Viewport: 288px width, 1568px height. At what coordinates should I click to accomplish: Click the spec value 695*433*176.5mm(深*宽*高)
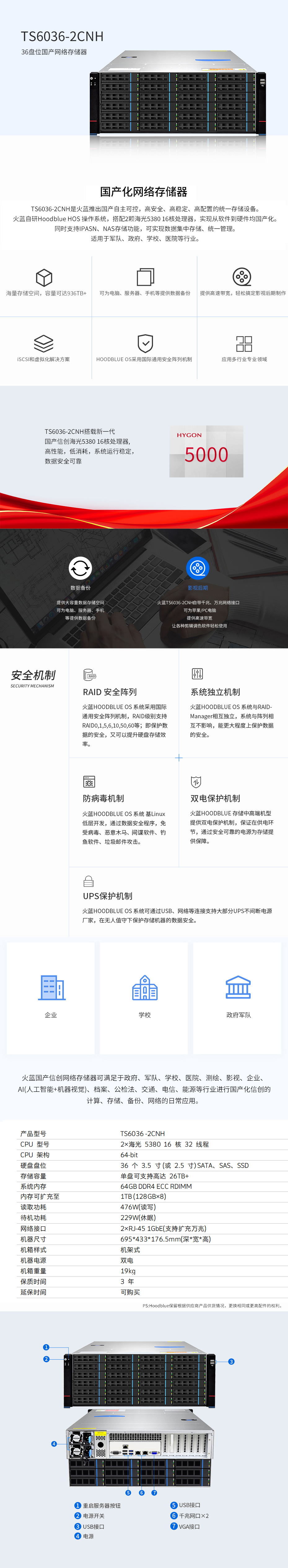166,1239
